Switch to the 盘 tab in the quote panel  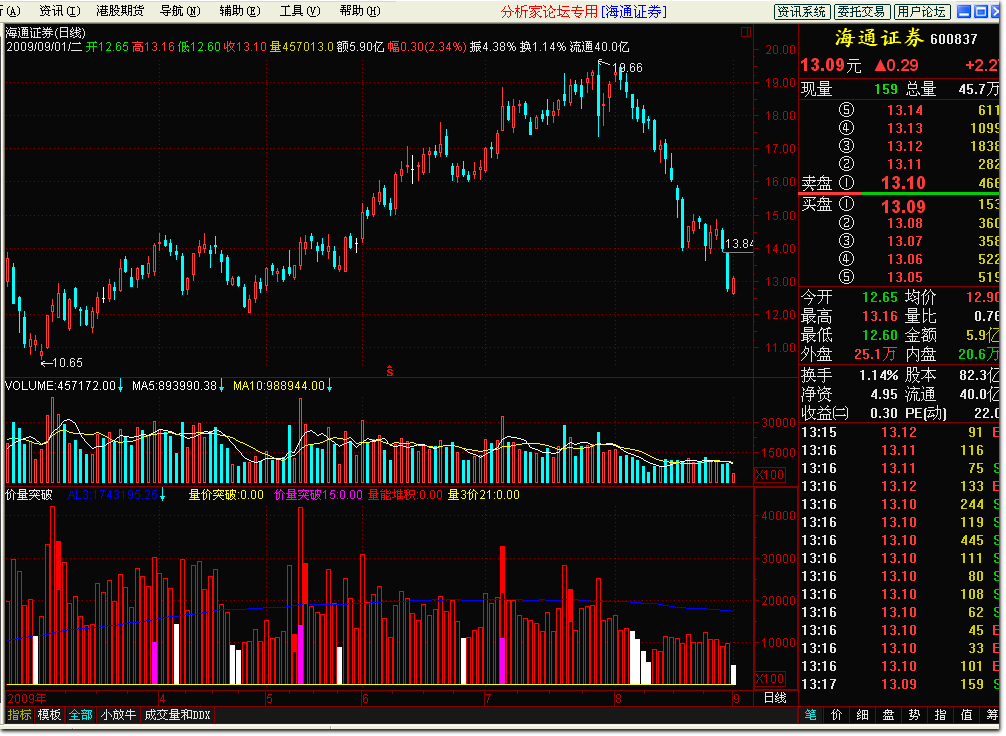pyautogui.click(x=889, y=715)
